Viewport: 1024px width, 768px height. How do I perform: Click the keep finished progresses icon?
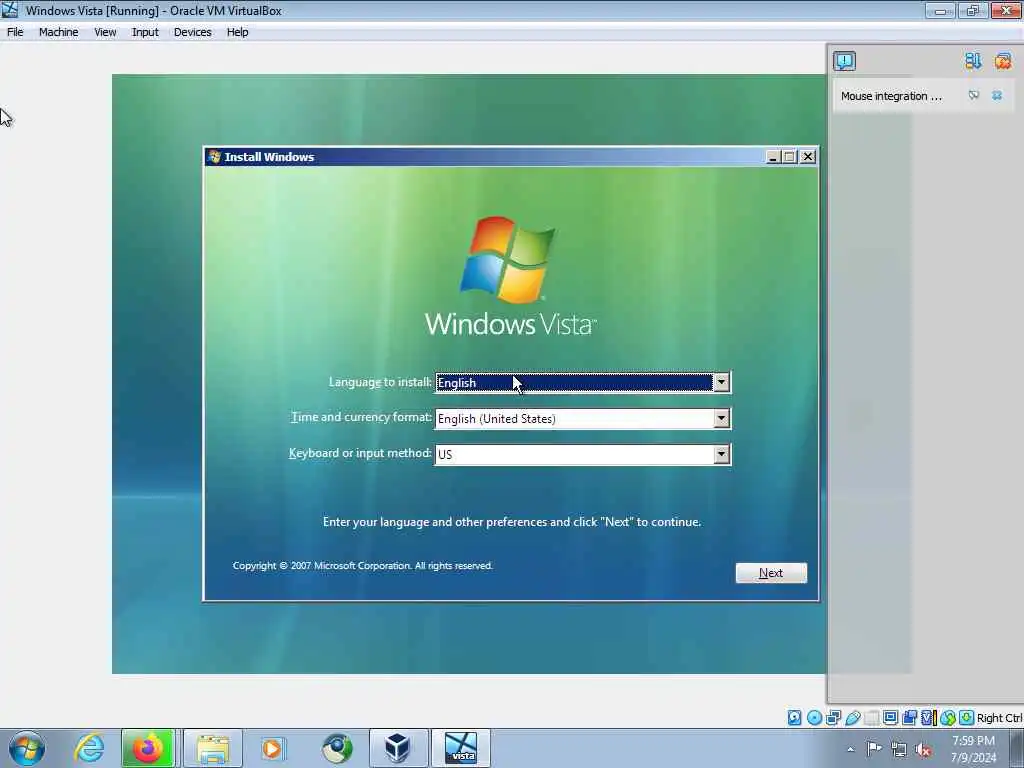(973, 61)
